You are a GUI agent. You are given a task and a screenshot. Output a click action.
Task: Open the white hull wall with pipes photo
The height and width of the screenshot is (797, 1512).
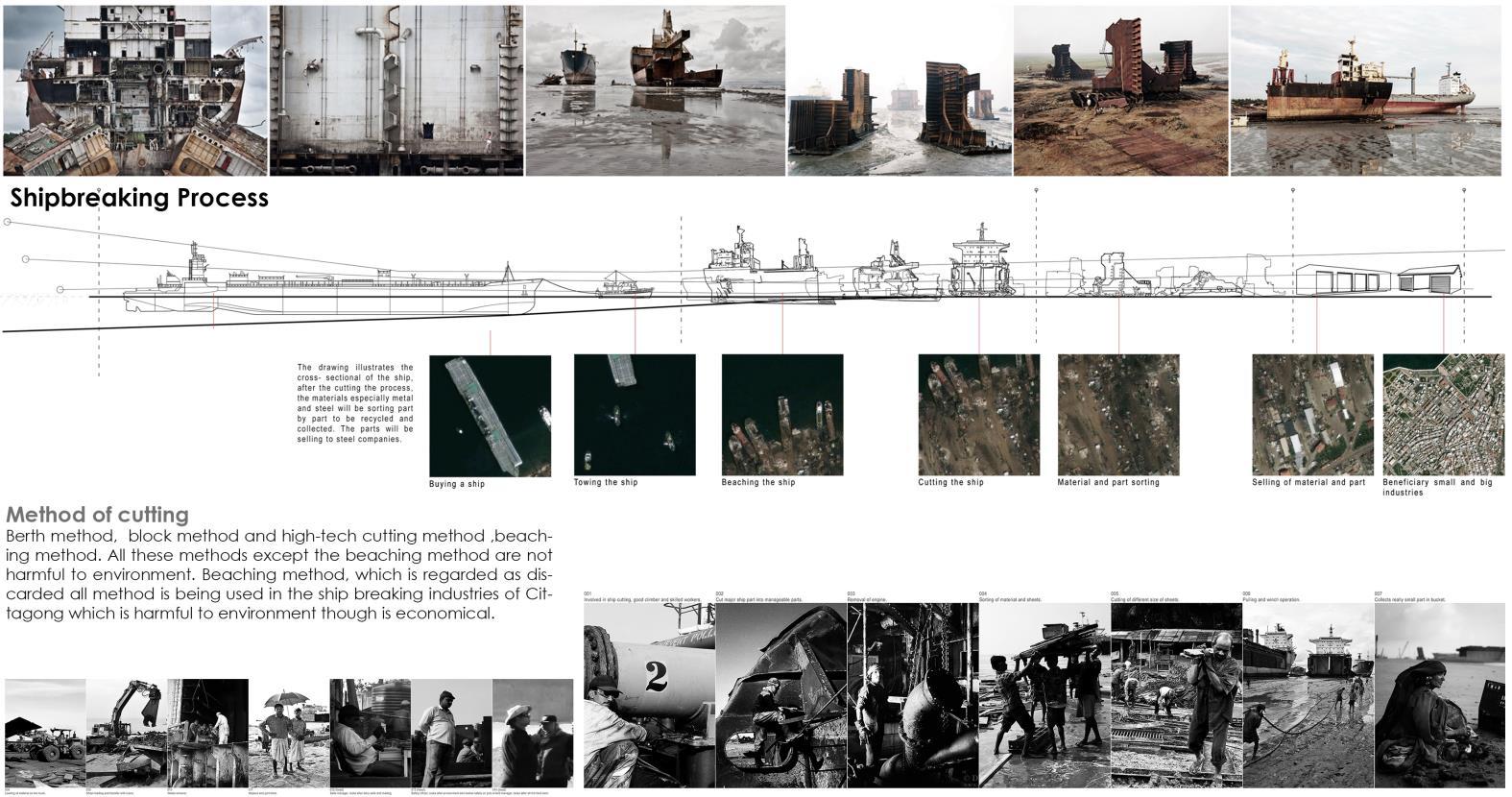point(396,90)
